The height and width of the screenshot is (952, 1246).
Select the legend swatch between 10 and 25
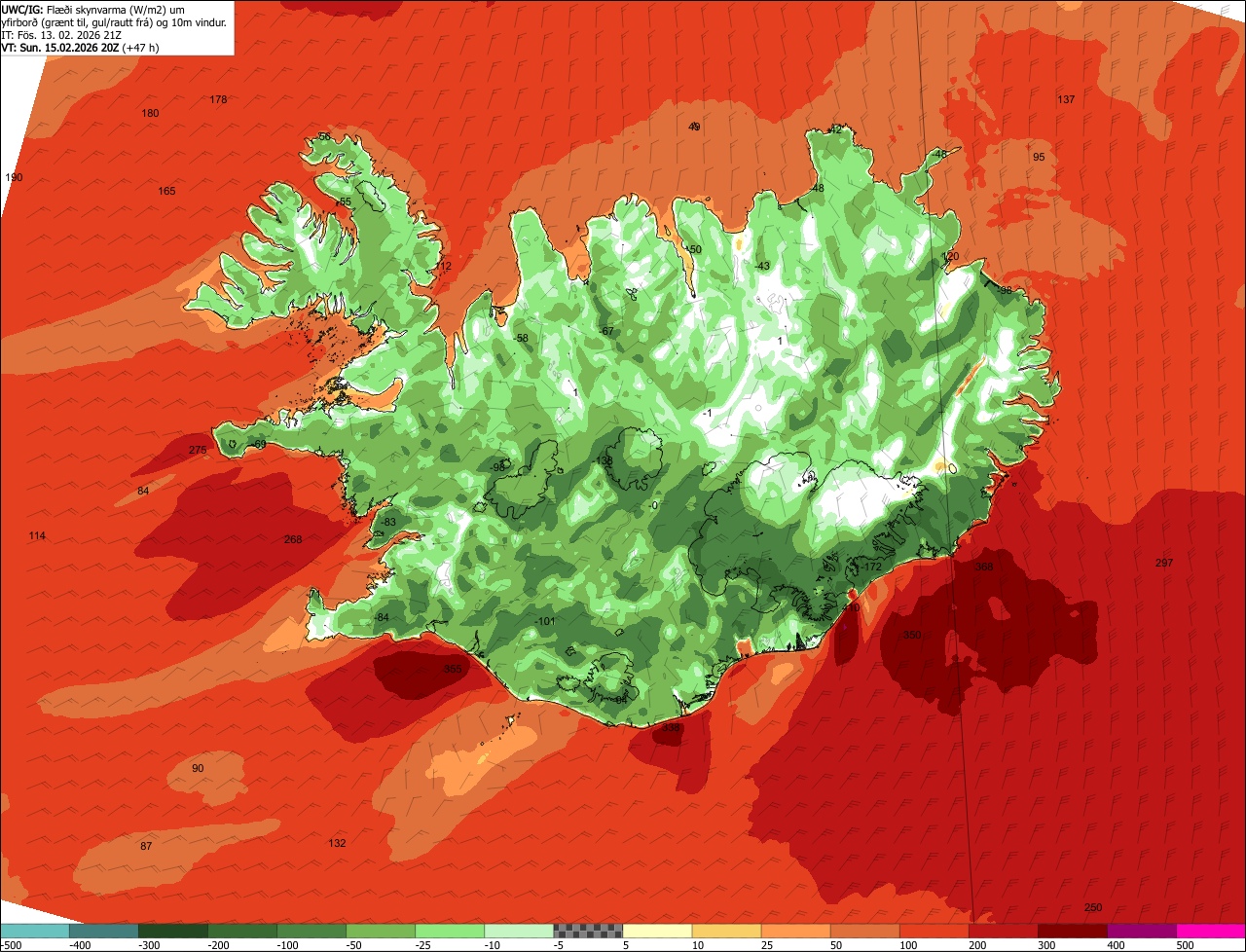[x=727, y=931]
